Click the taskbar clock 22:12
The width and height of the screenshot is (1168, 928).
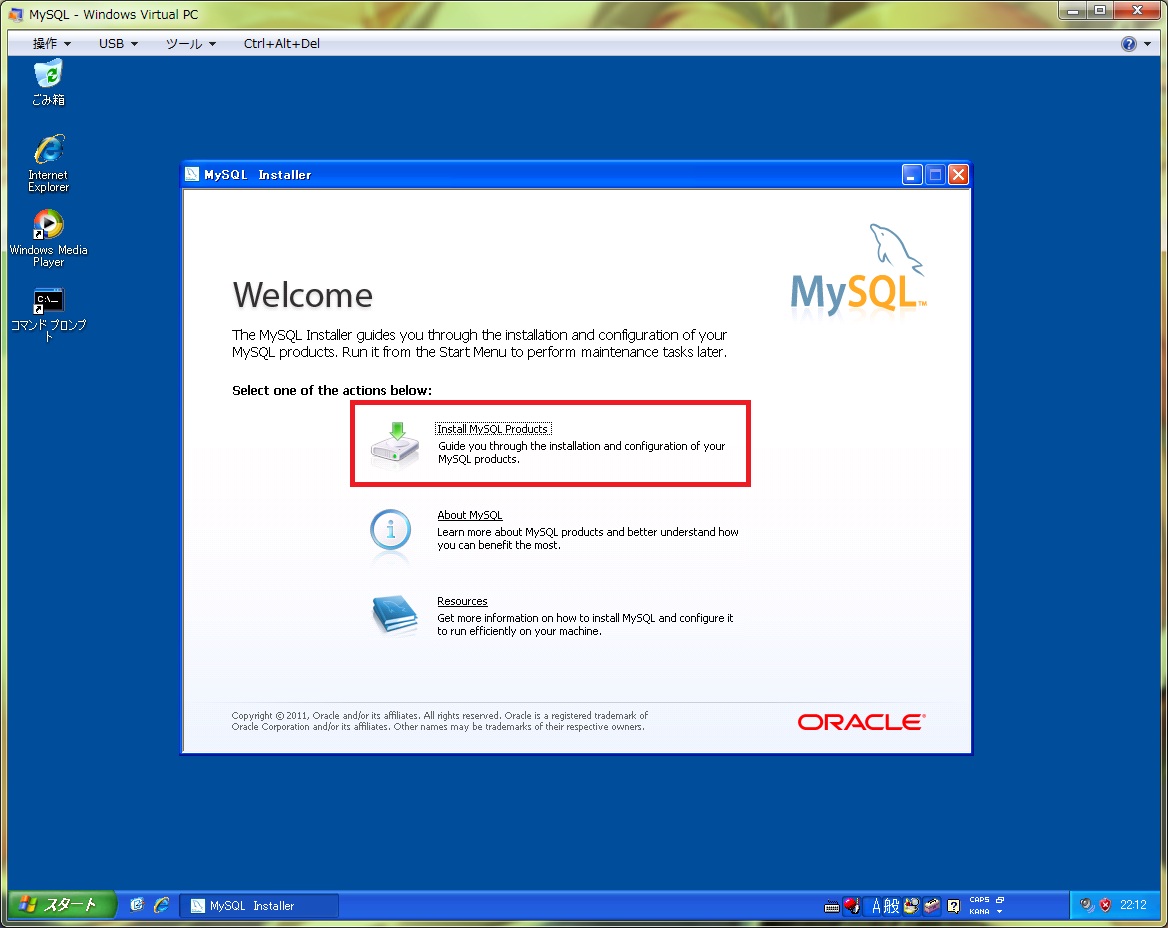point(1133,905)
